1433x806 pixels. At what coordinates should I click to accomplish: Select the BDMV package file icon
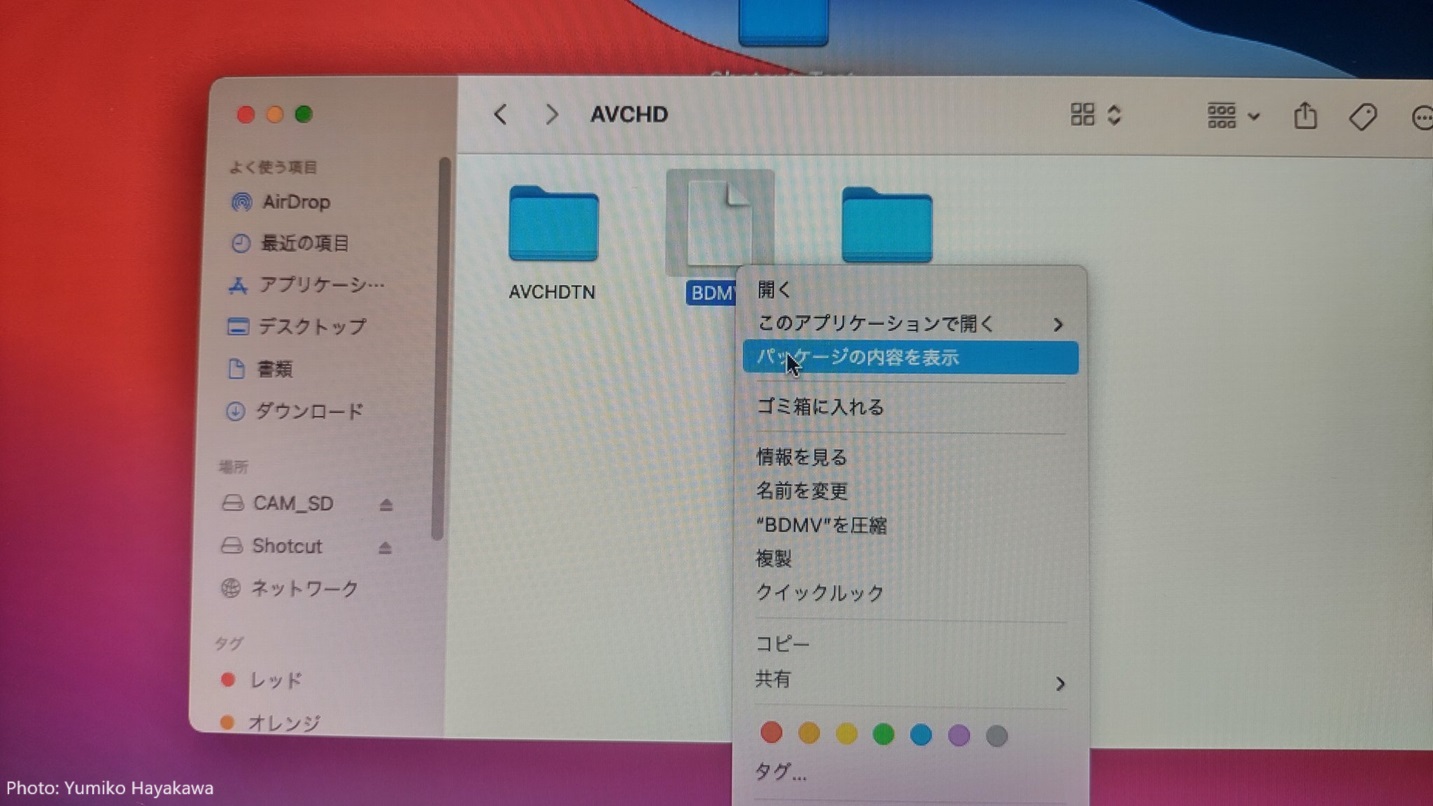(719, 222)
